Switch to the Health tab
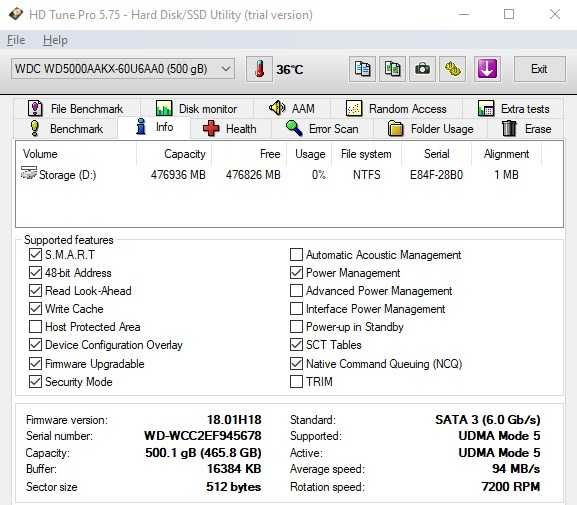The width and height of the screenshot is (577, 505). coord(231,129)
